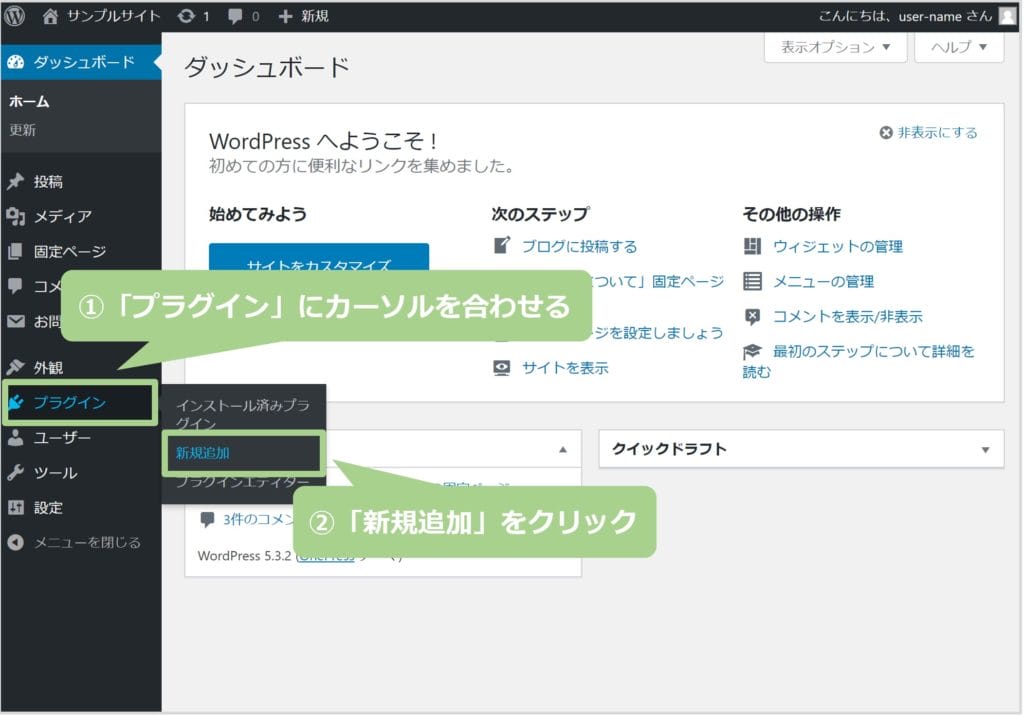Click the mail envelope sidebar icon
Screen dimensions: 1024x716
16,321
